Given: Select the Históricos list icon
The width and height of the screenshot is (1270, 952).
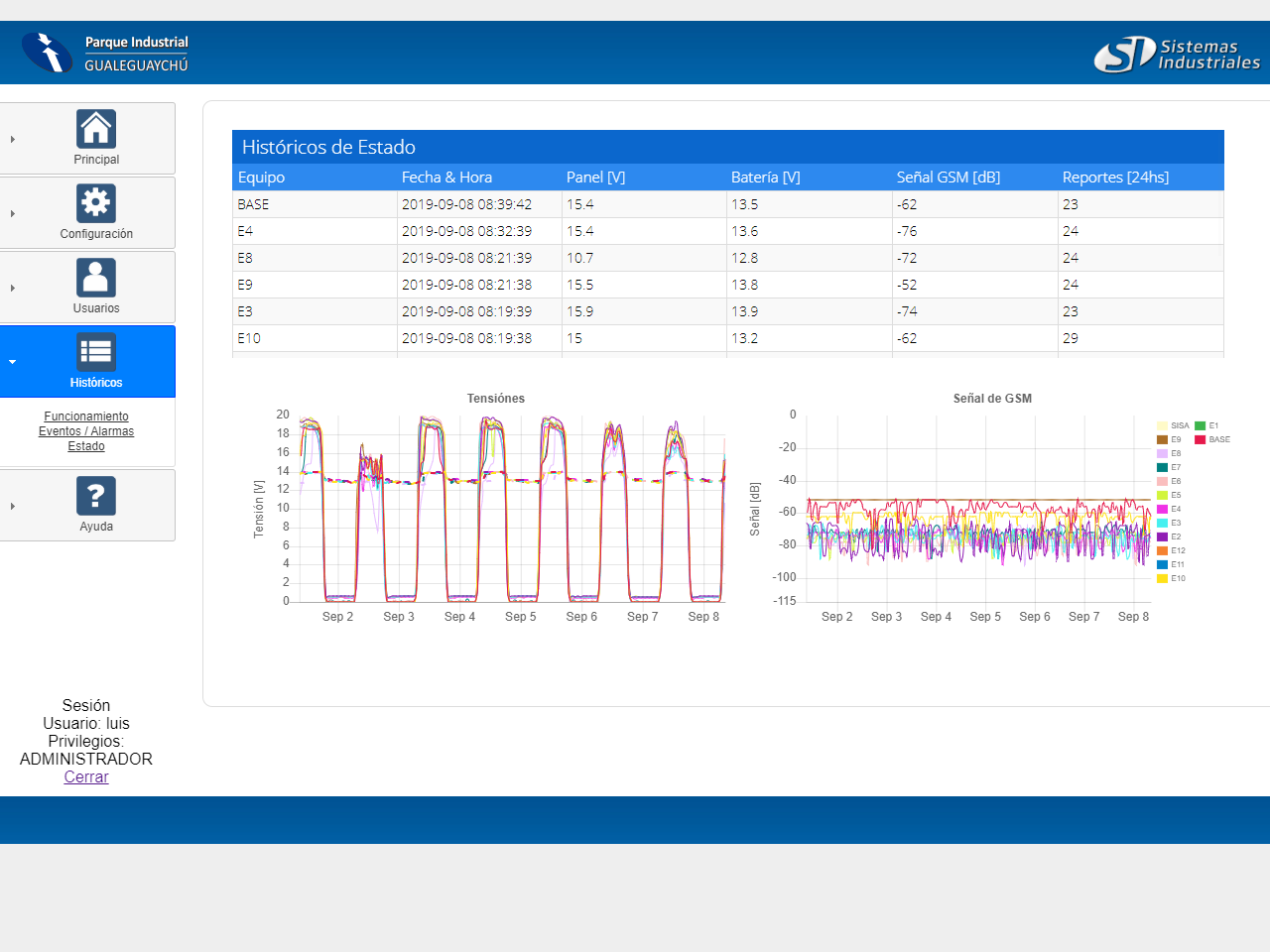Looking at the screenshot, I should click(x=96, y=352).
